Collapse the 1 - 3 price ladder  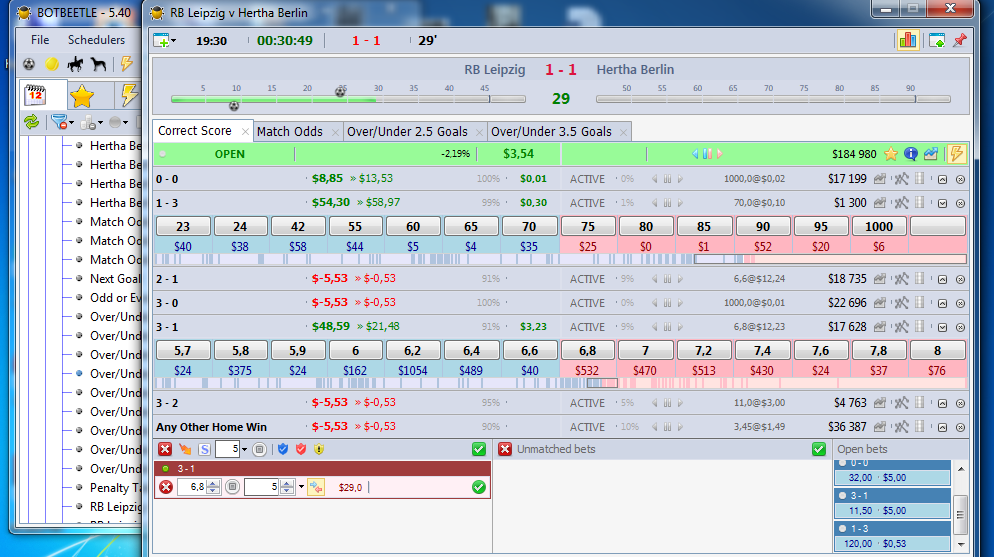[942, 203]
